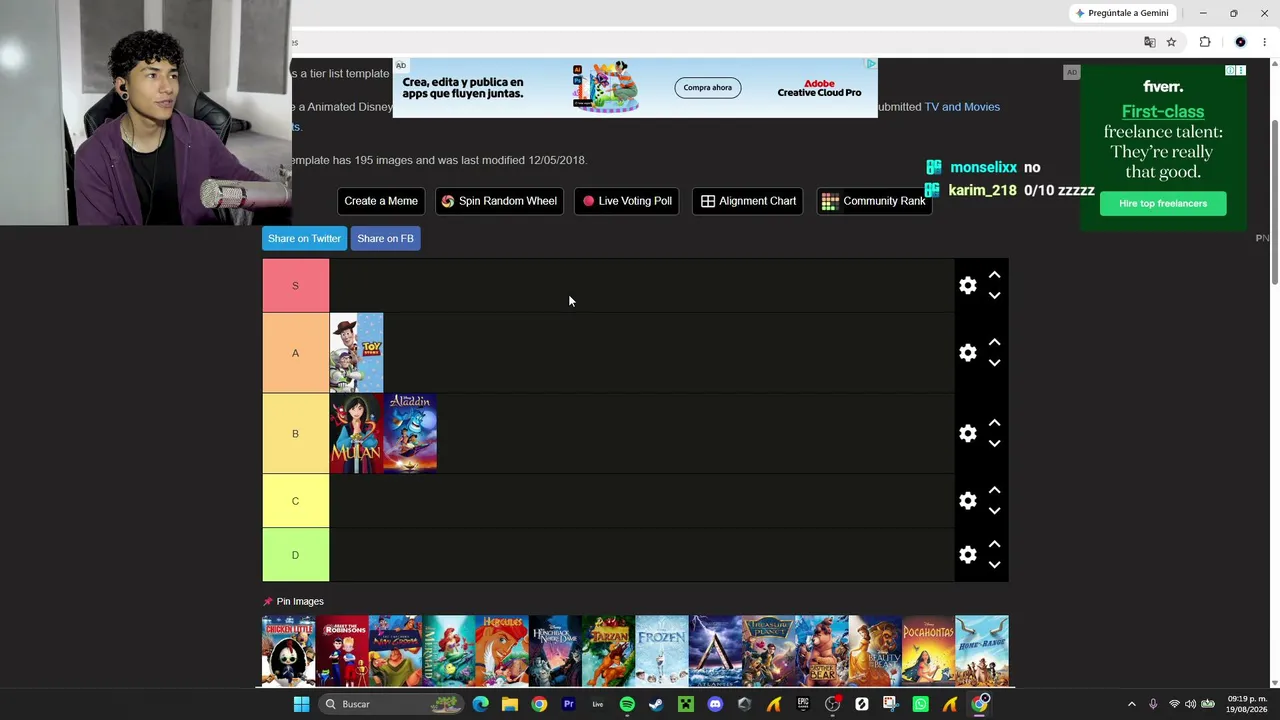Move the A tier row up
This screenshot has width=1280, height=720.
pos(994,342)
